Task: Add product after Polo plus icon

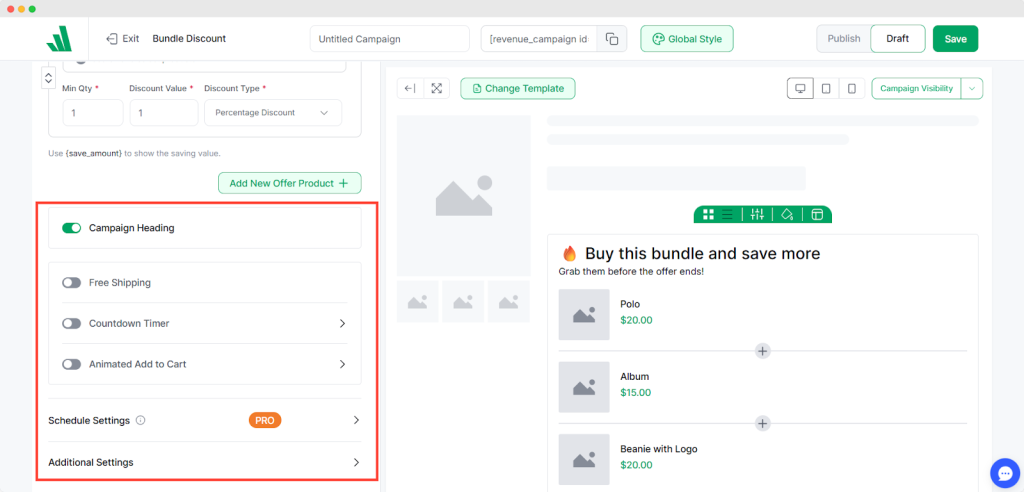Action: (762, 351)
